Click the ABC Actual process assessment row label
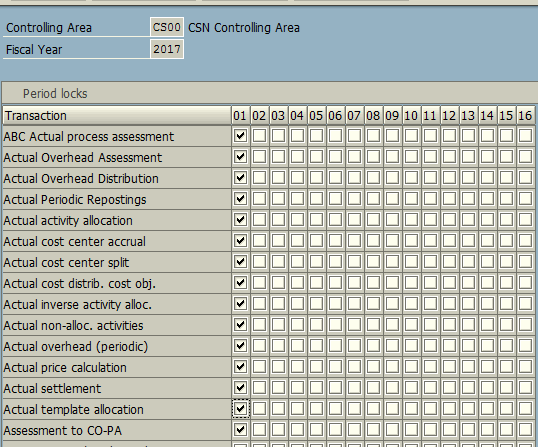 (89, 137)
